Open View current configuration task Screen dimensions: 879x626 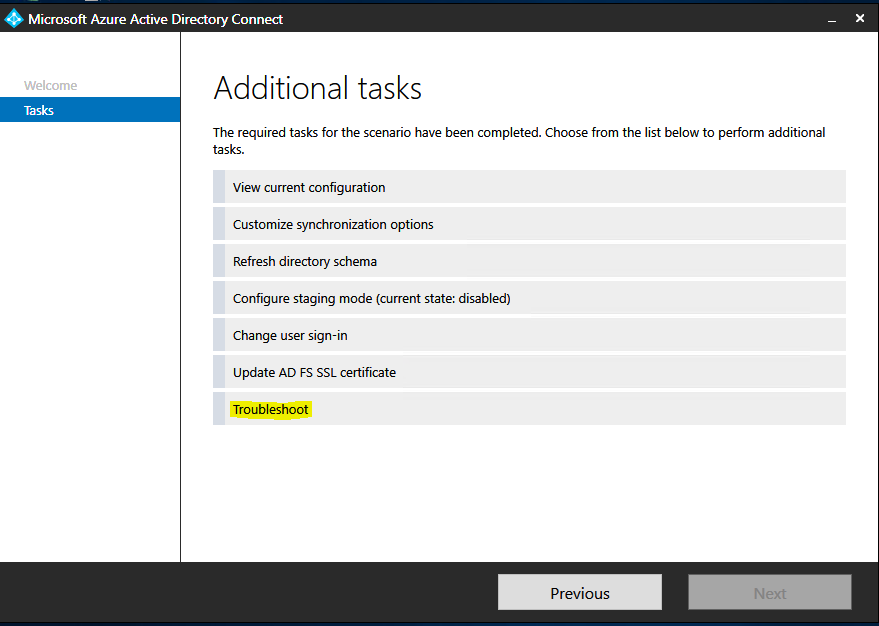(x=309, y=187)
